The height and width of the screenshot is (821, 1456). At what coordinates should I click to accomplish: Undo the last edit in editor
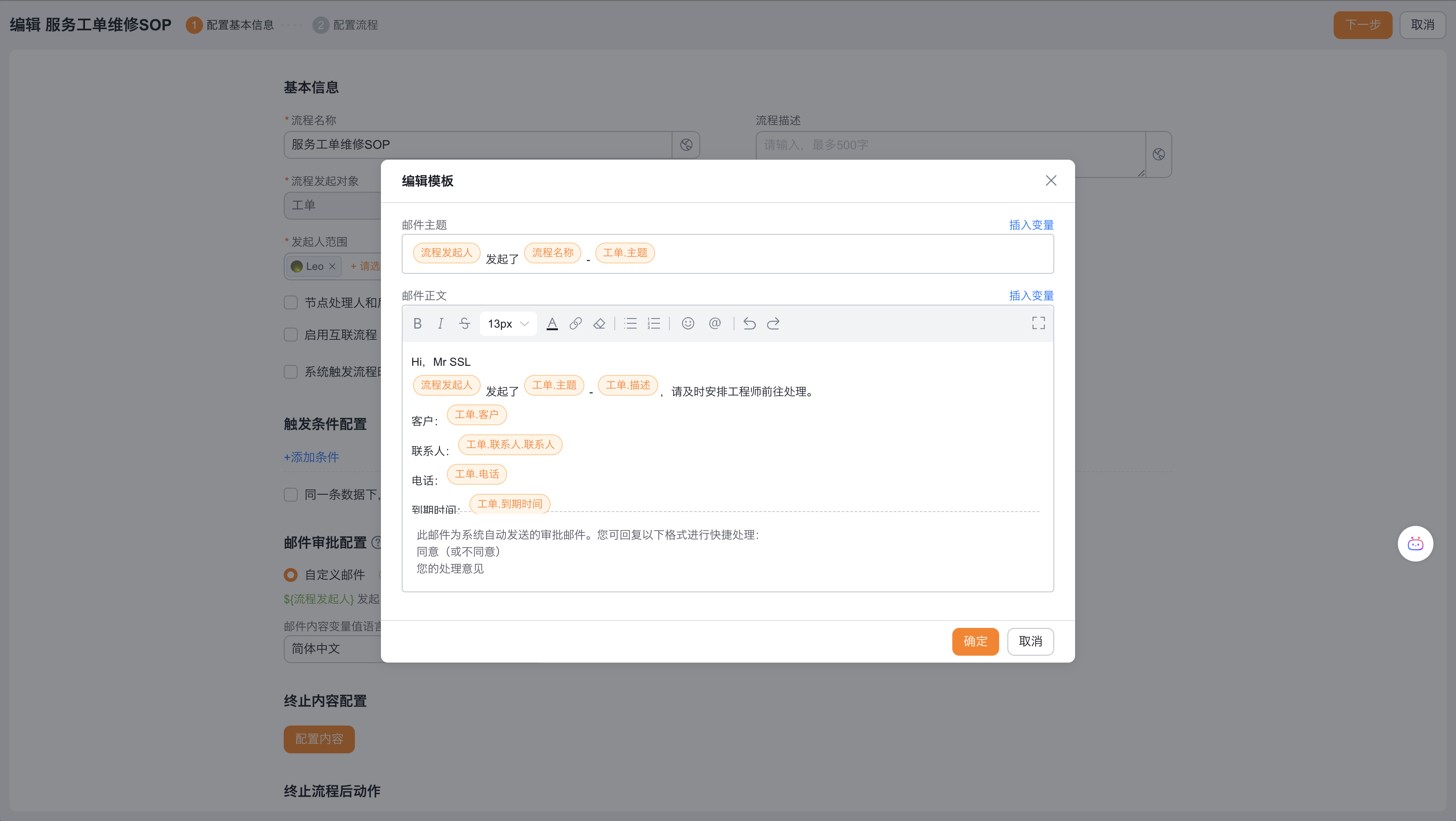(750, 323)
